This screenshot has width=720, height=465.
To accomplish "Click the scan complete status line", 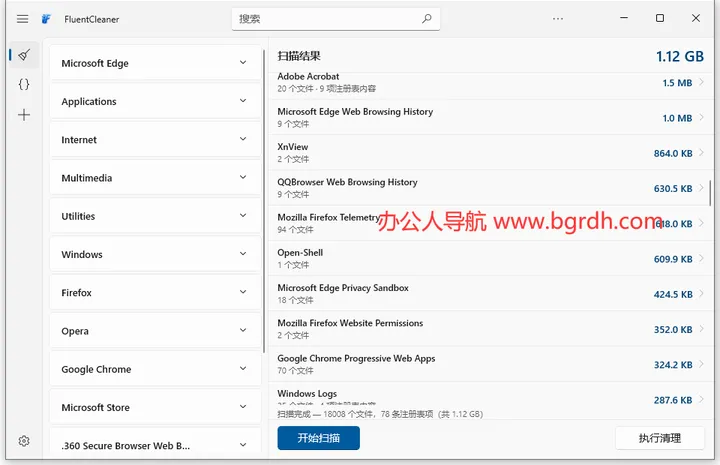I will click(380, 414).
